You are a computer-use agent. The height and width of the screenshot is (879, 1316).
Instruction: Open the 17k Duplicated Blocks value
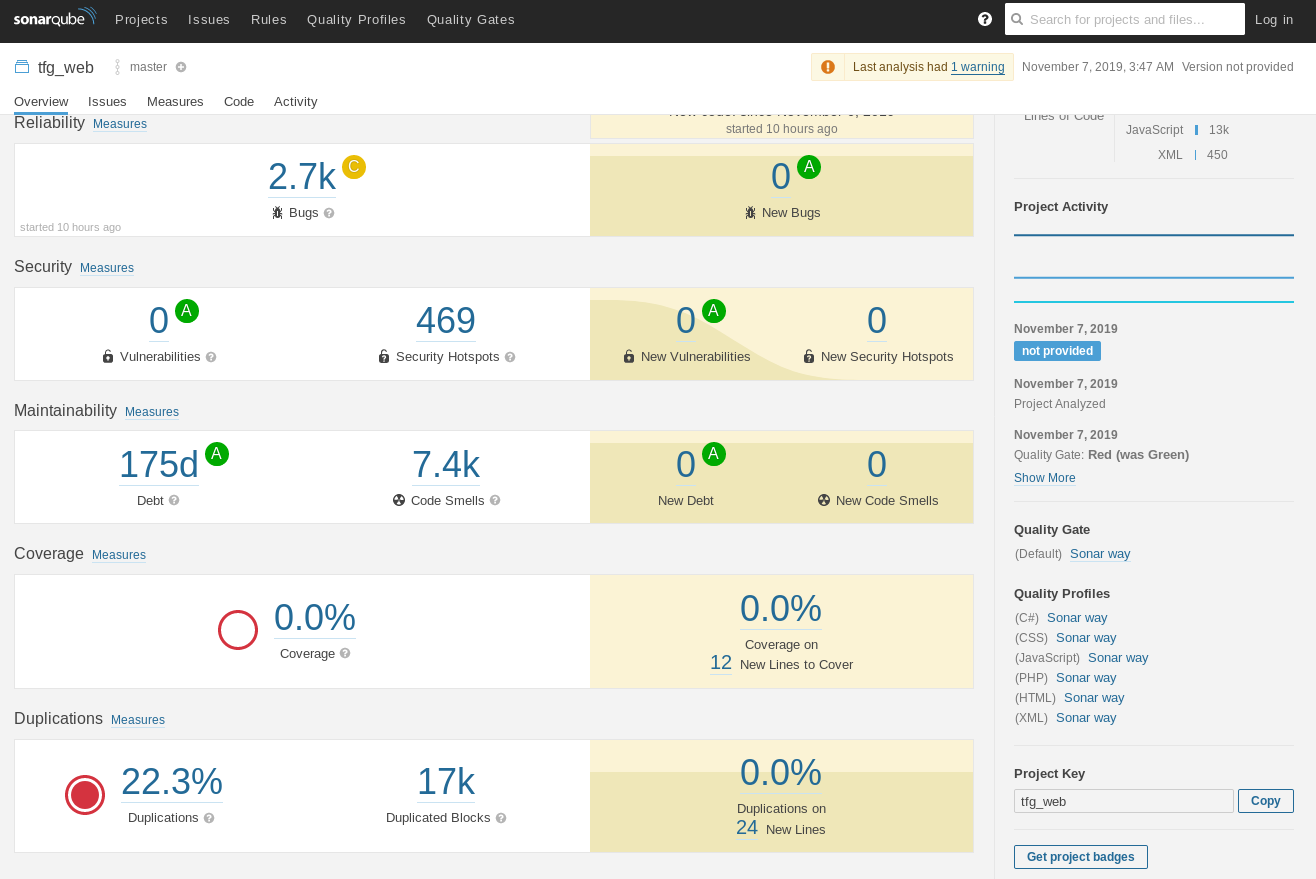click(x=446, y=782)
